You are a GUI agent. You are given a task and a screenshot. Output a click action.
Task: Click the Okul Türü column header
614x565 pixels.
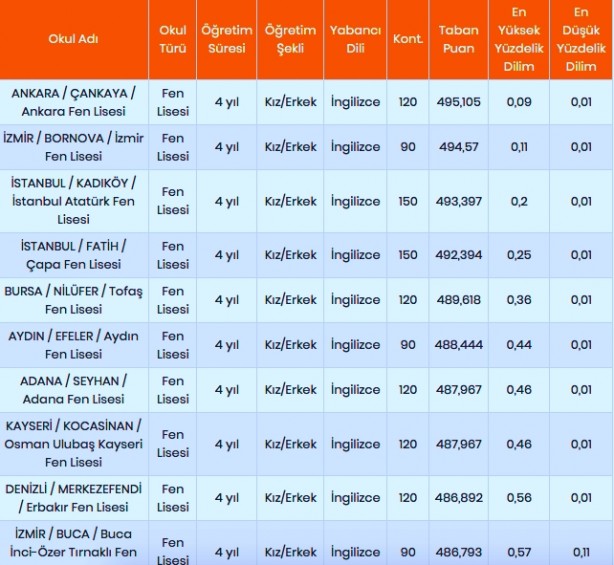172,39
